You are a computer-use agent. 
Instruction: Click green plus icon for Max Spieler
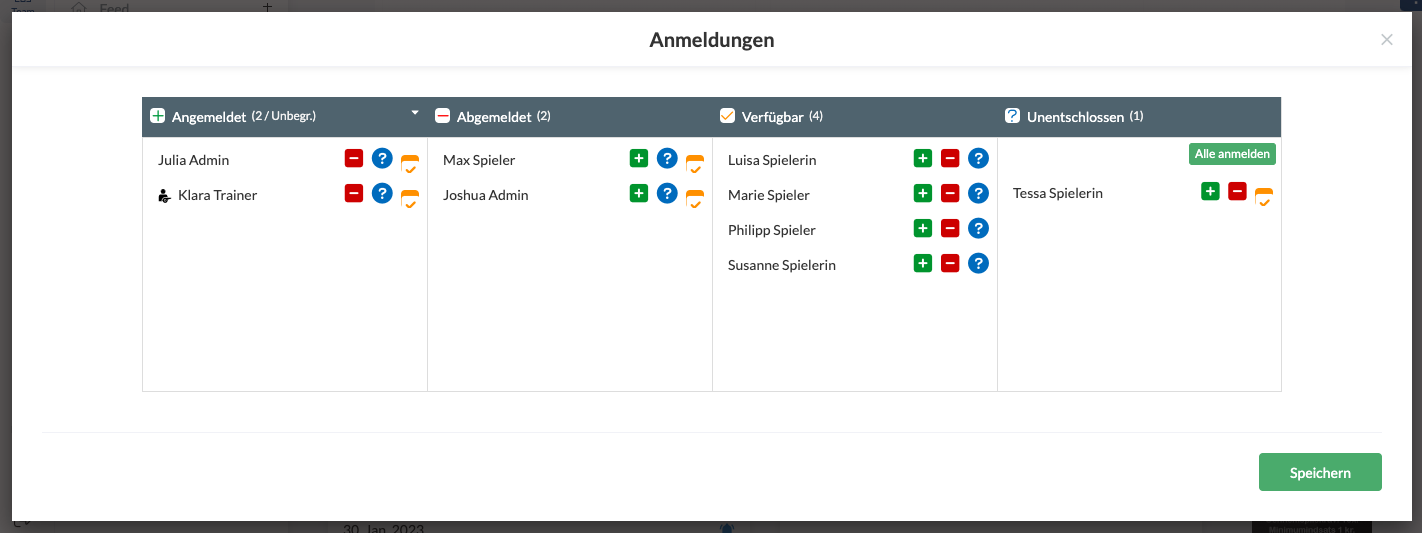(639, 158)
